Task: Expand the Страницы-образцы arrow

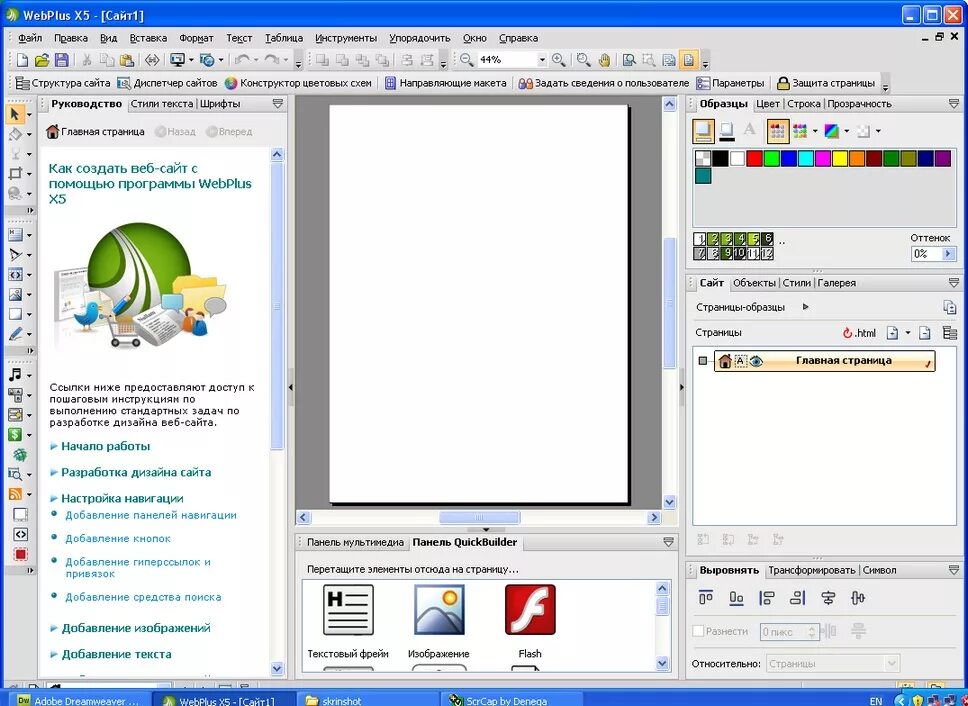Action: 805,307
